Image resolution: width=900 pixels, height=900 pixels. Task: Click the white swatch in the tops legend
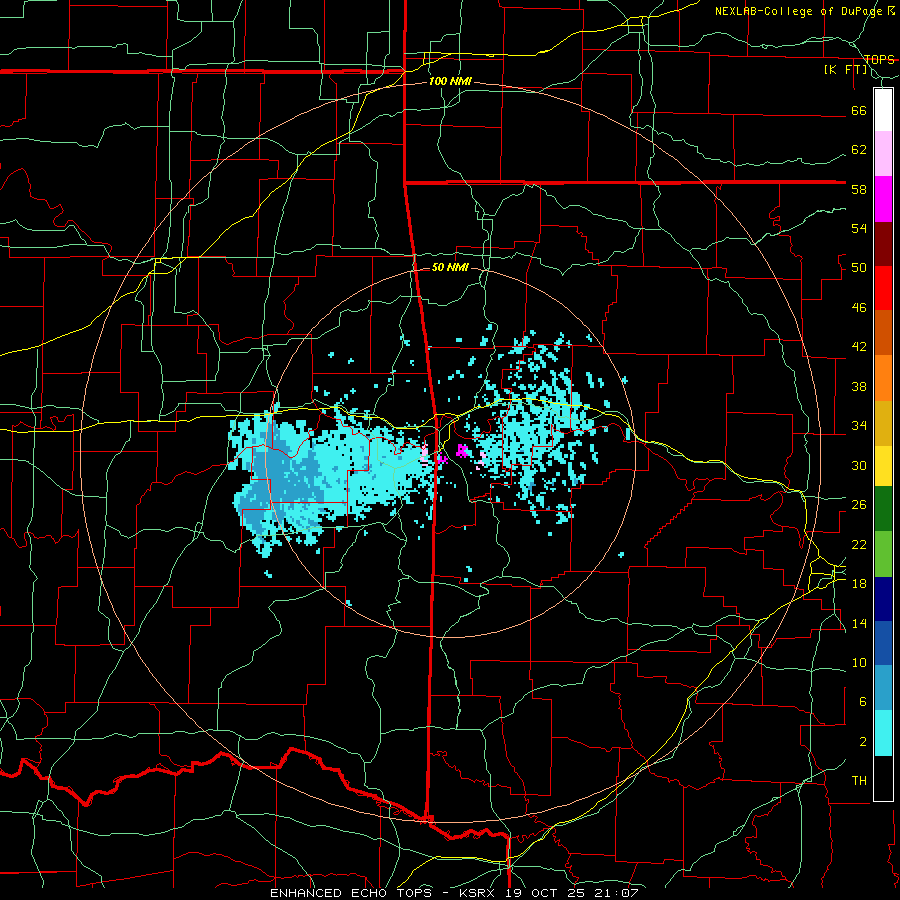click(x=883, y=110)
